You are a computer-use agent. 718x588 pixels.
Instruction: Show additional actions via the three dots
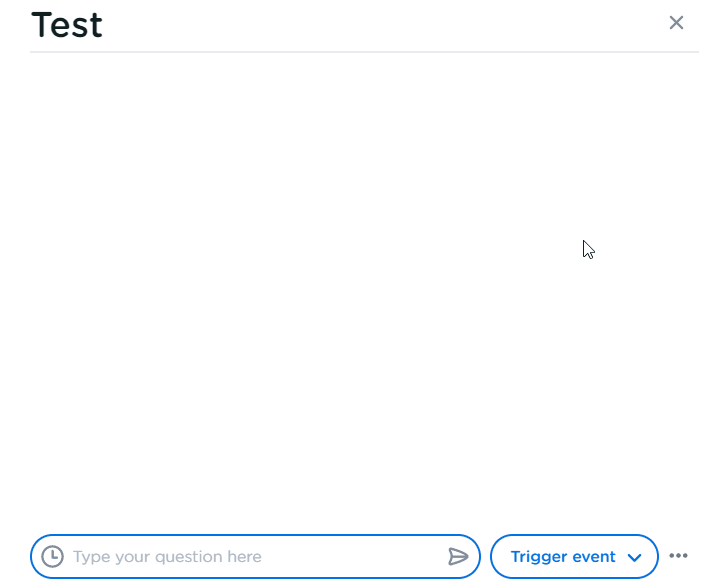679,556
